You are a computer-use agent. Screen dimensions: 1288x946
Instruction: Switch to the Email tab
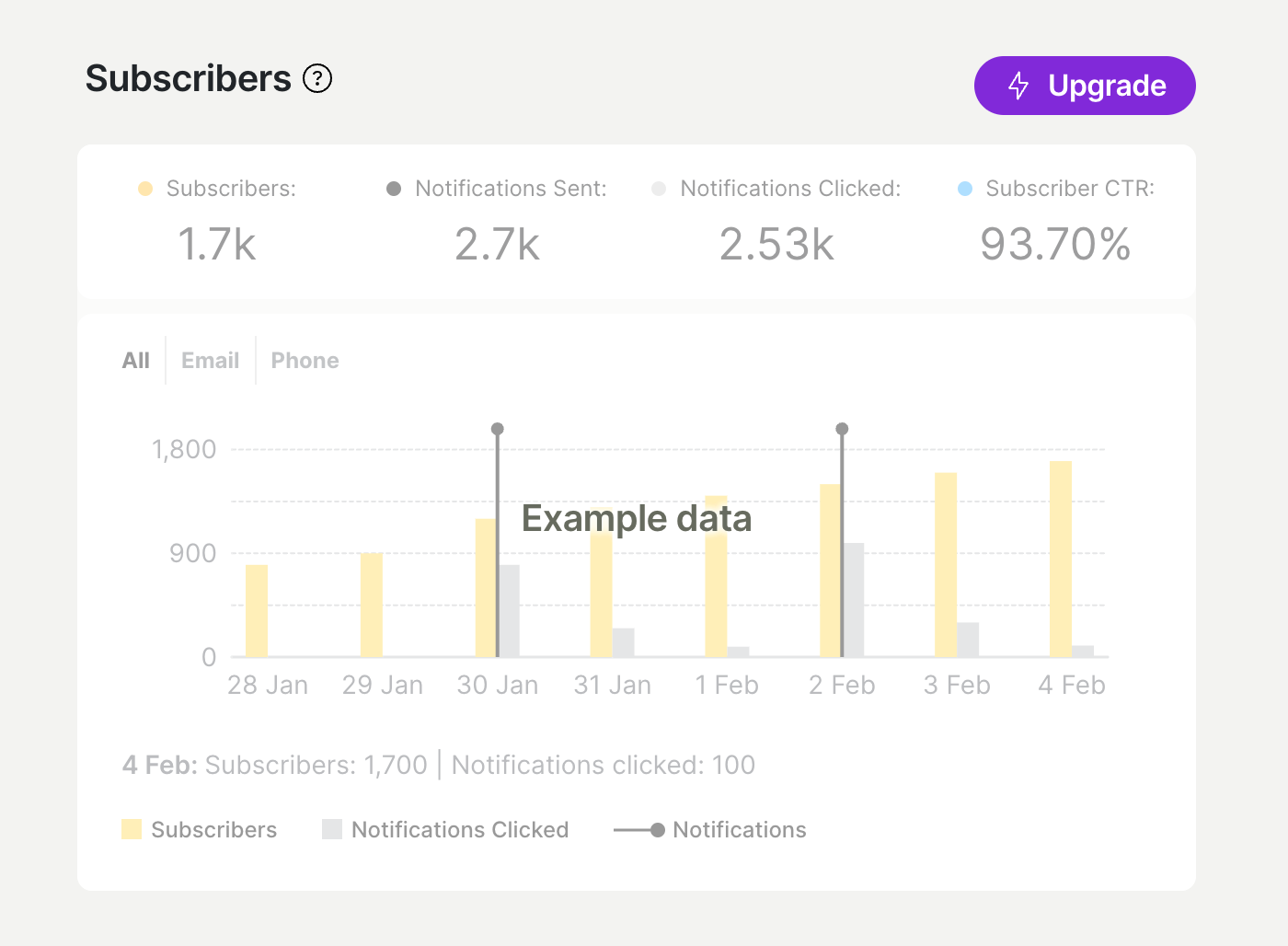210,360
